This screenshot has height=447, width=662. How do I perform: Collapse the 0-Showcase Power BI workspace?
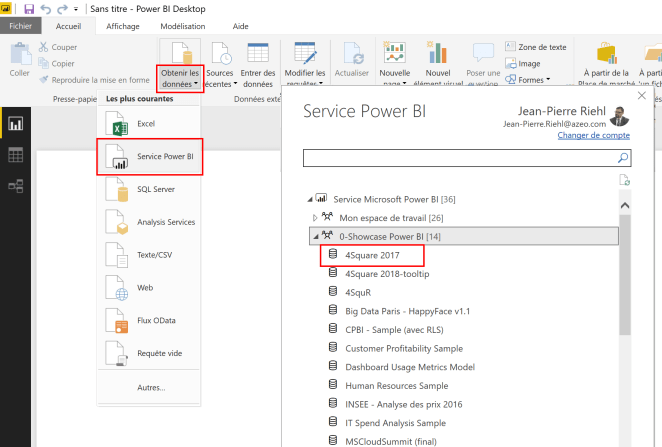point(315,236)
